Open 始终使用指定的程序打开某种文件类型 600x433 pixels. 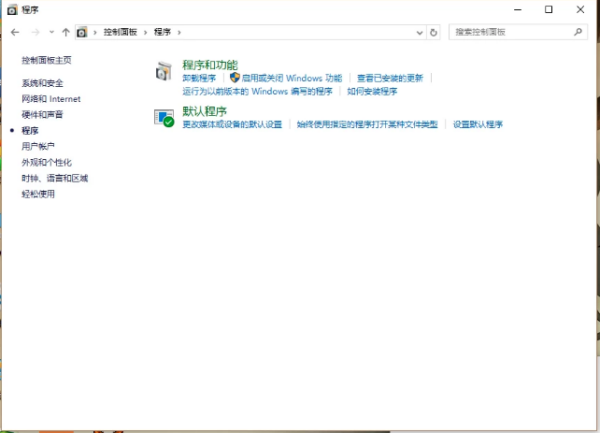[367, 124]
